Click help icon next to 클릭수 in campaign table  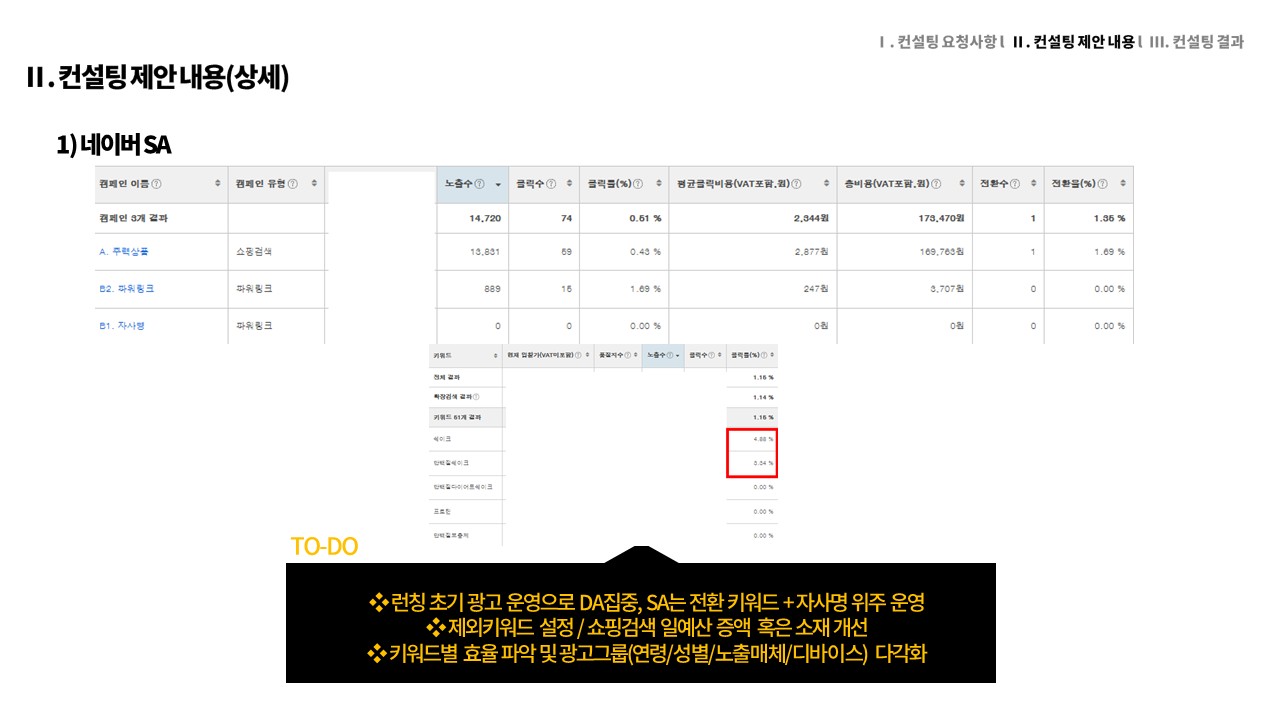(551, 184)
